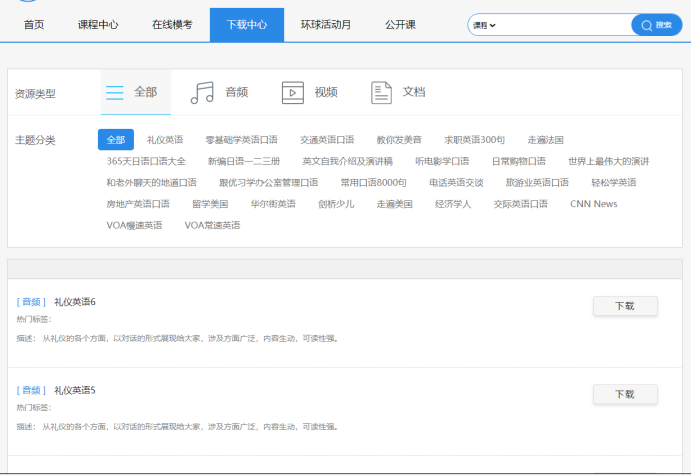Filter by 房地产英语口语 topic
The height and width of the screenshot is (476, 692).
point(138,204)
